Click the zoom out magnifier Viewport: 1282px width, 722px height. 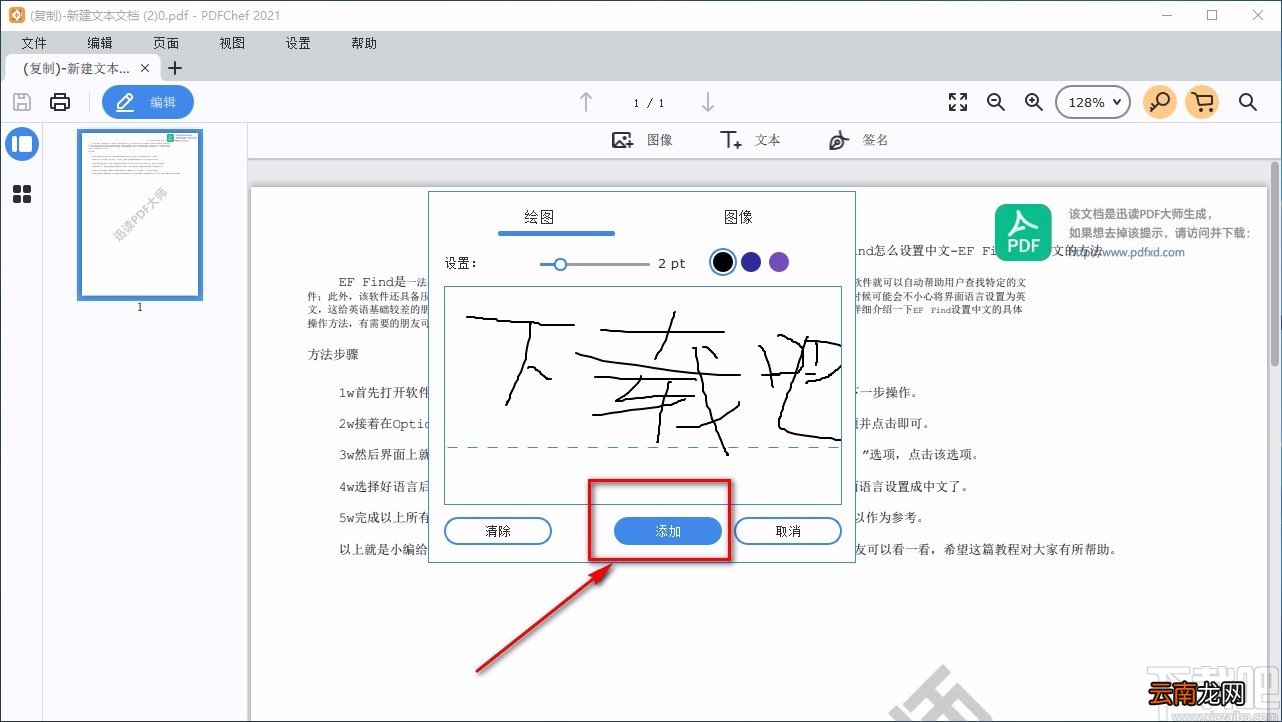[996, 102]
